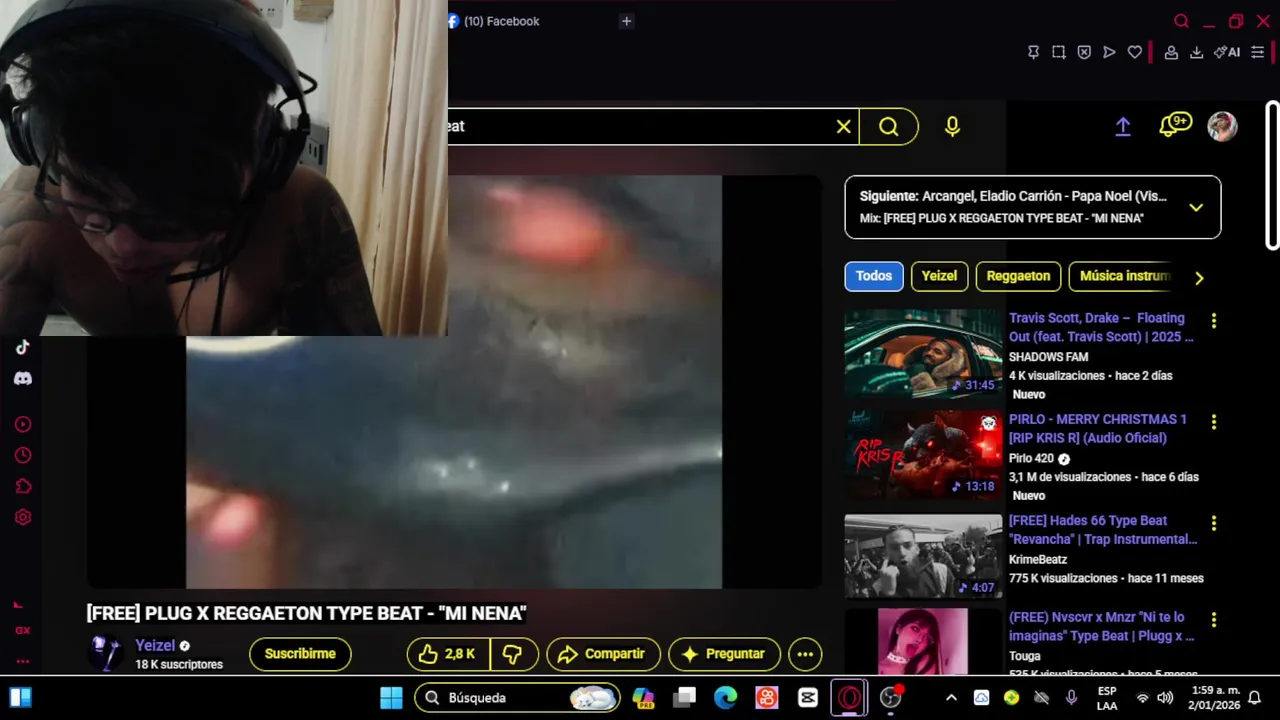Open browsing history clock icon in sidebar
The height and width of the screenshot is (720, 1280).
(23, 455)
